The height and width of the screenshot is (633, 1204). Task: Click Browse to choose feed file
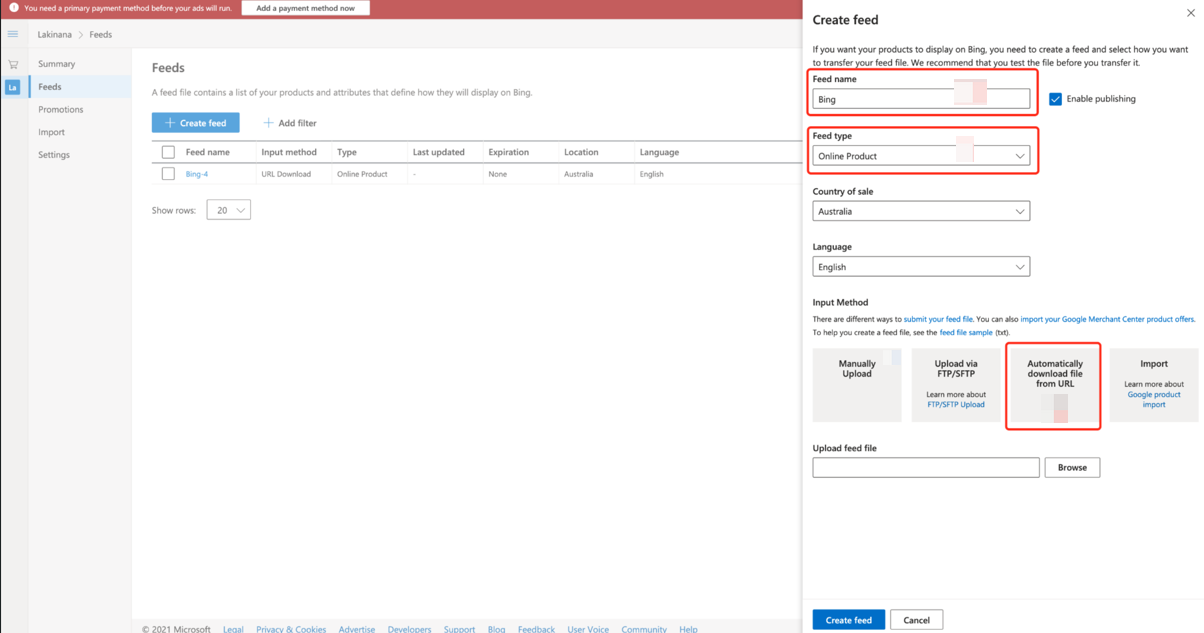click(x=1072, y=467)
